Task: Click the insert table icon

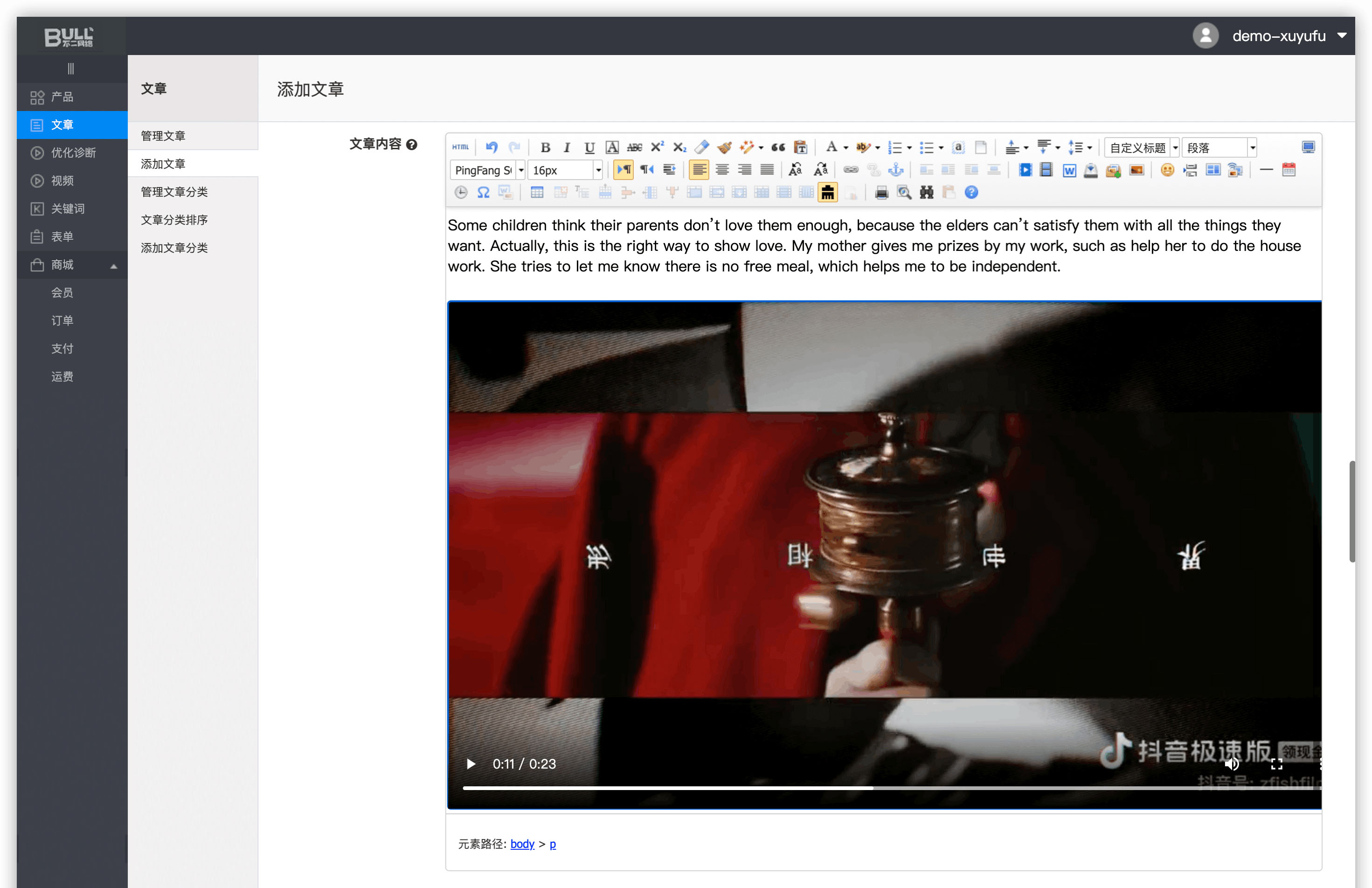Action: click(537, 193)
